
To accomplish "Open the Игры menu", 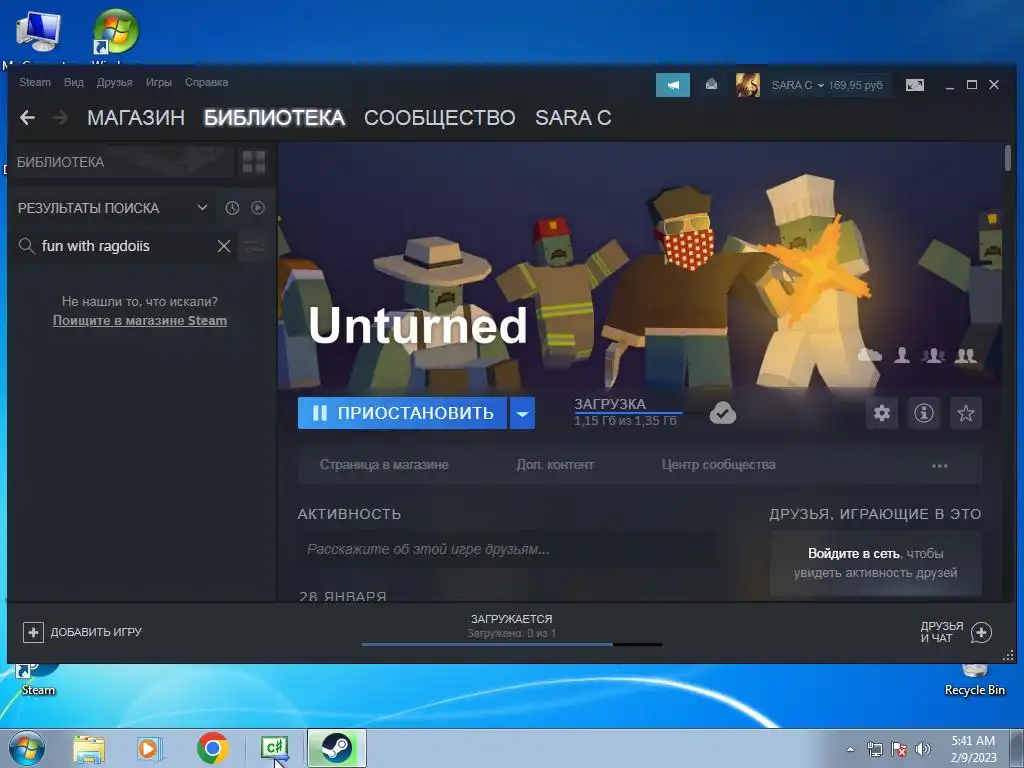I will 159,82.
